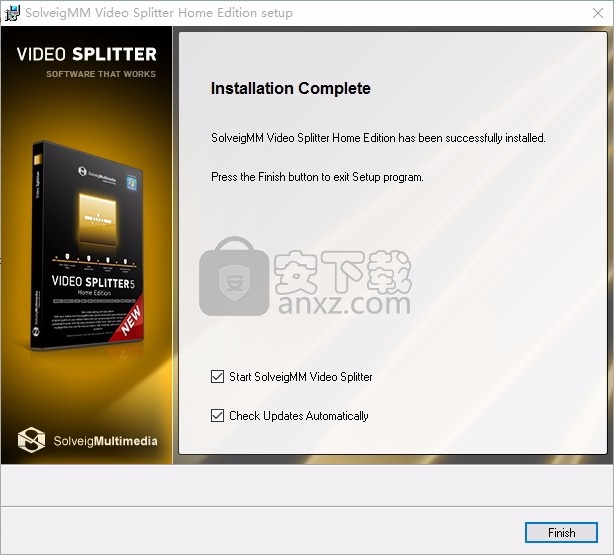Click the SolveigMultimedia logo icon
614x555 pixels.
(31, 439)
